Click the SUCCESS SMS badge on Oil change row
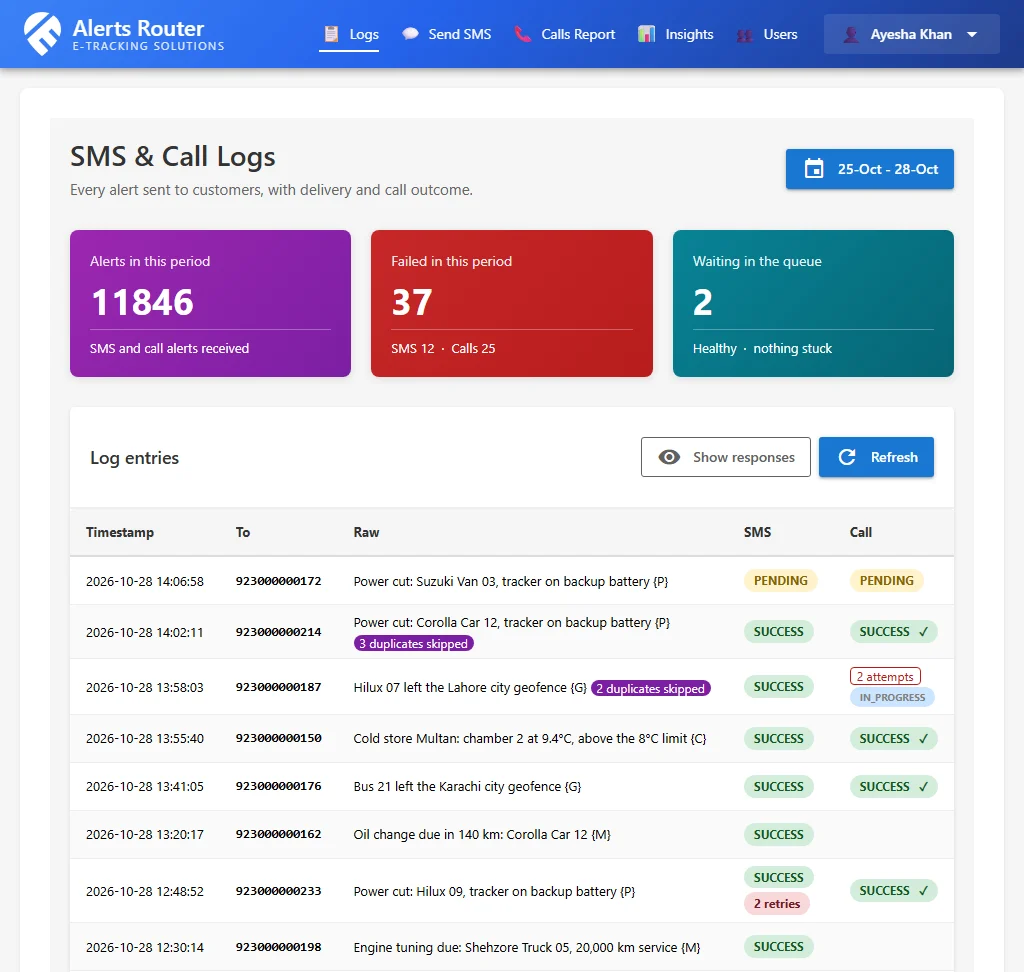The width and height of the screenshot is (1024, 972). (x=778, y=835)
